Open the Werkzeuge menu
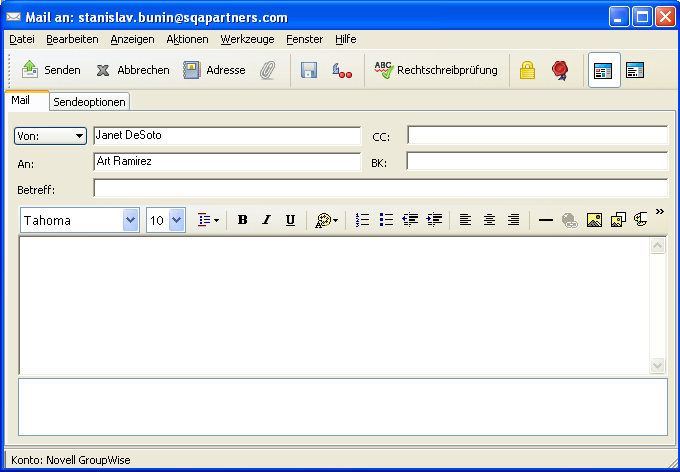680x472 pixels. 247,39
